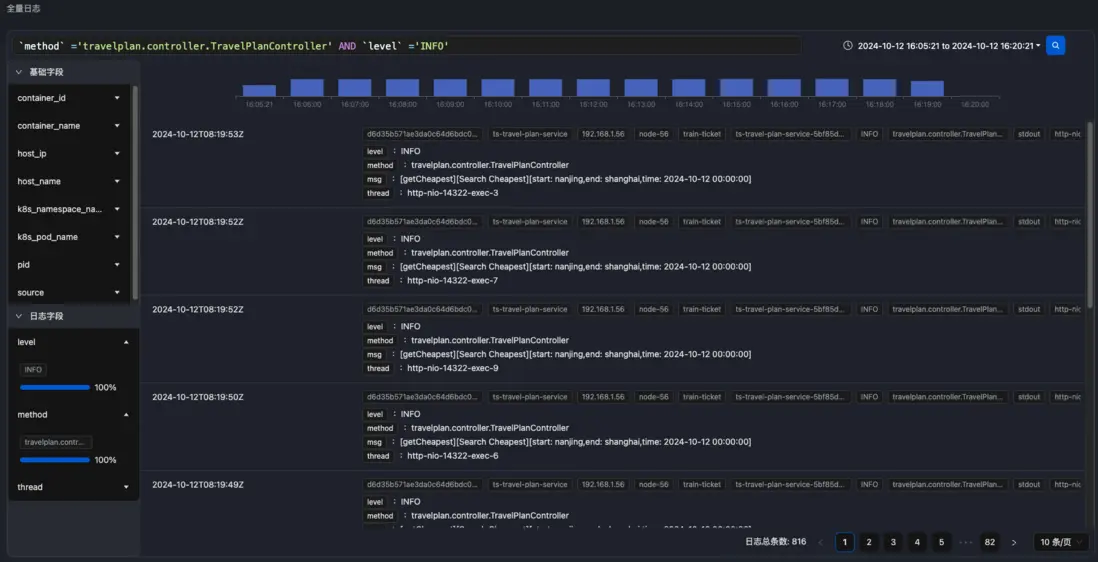Click the pagination ellipsis to skip pages
Screen dimensions: 1098x562
pyautogui.click(x=966, y=542)
